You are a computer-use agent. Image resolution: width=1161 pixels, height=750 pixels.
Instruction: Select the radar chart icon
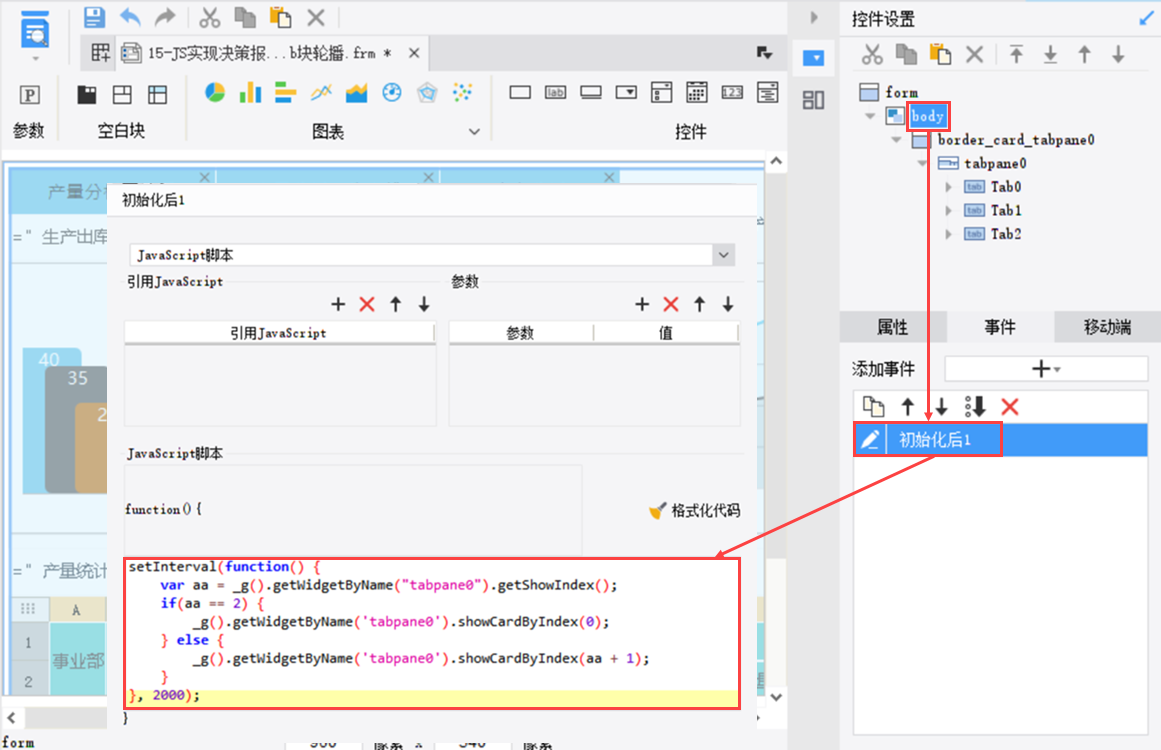[427, 93]
